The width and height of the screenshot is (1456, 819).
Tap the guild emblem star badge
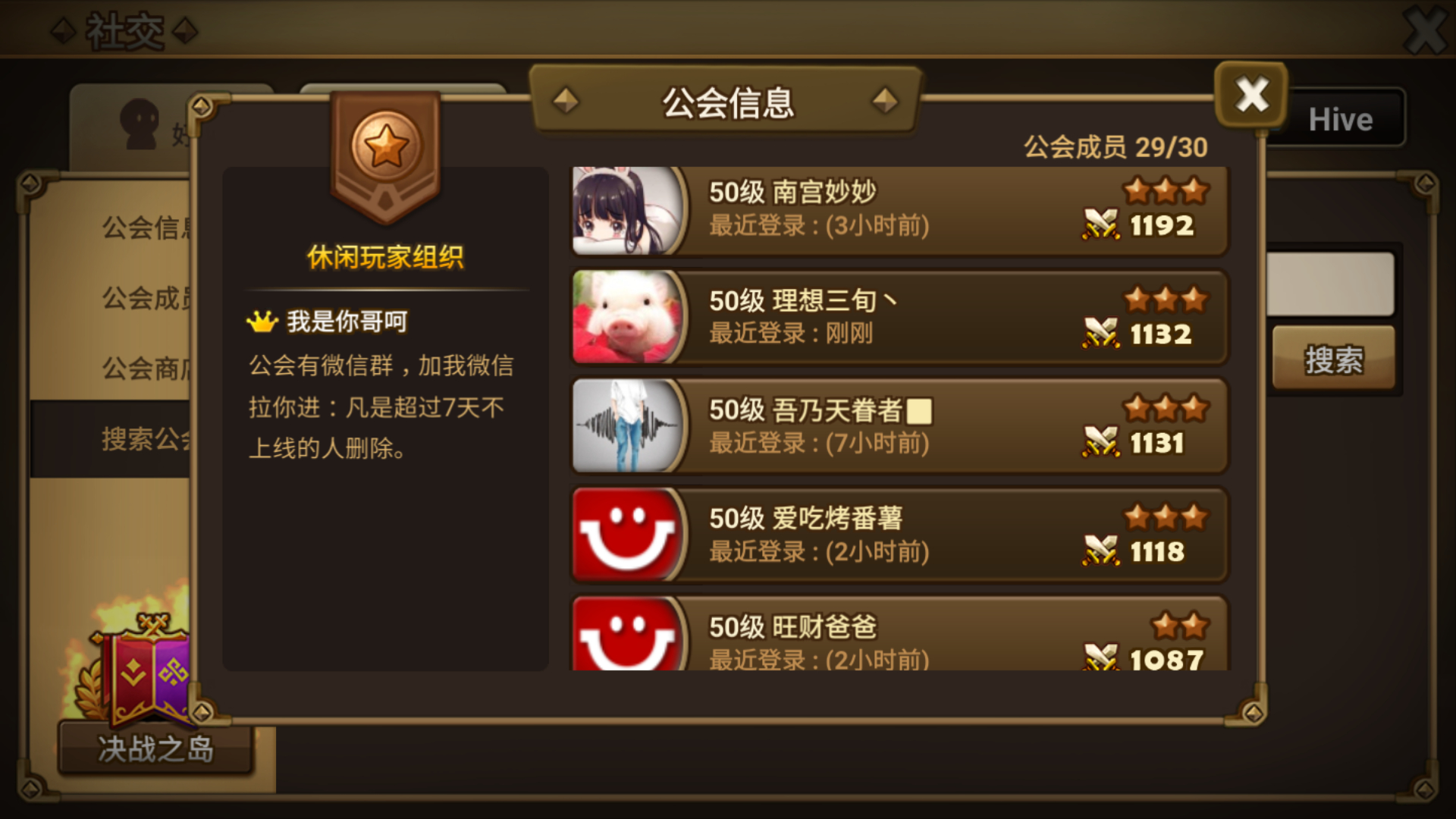click(x=385, y=156)
